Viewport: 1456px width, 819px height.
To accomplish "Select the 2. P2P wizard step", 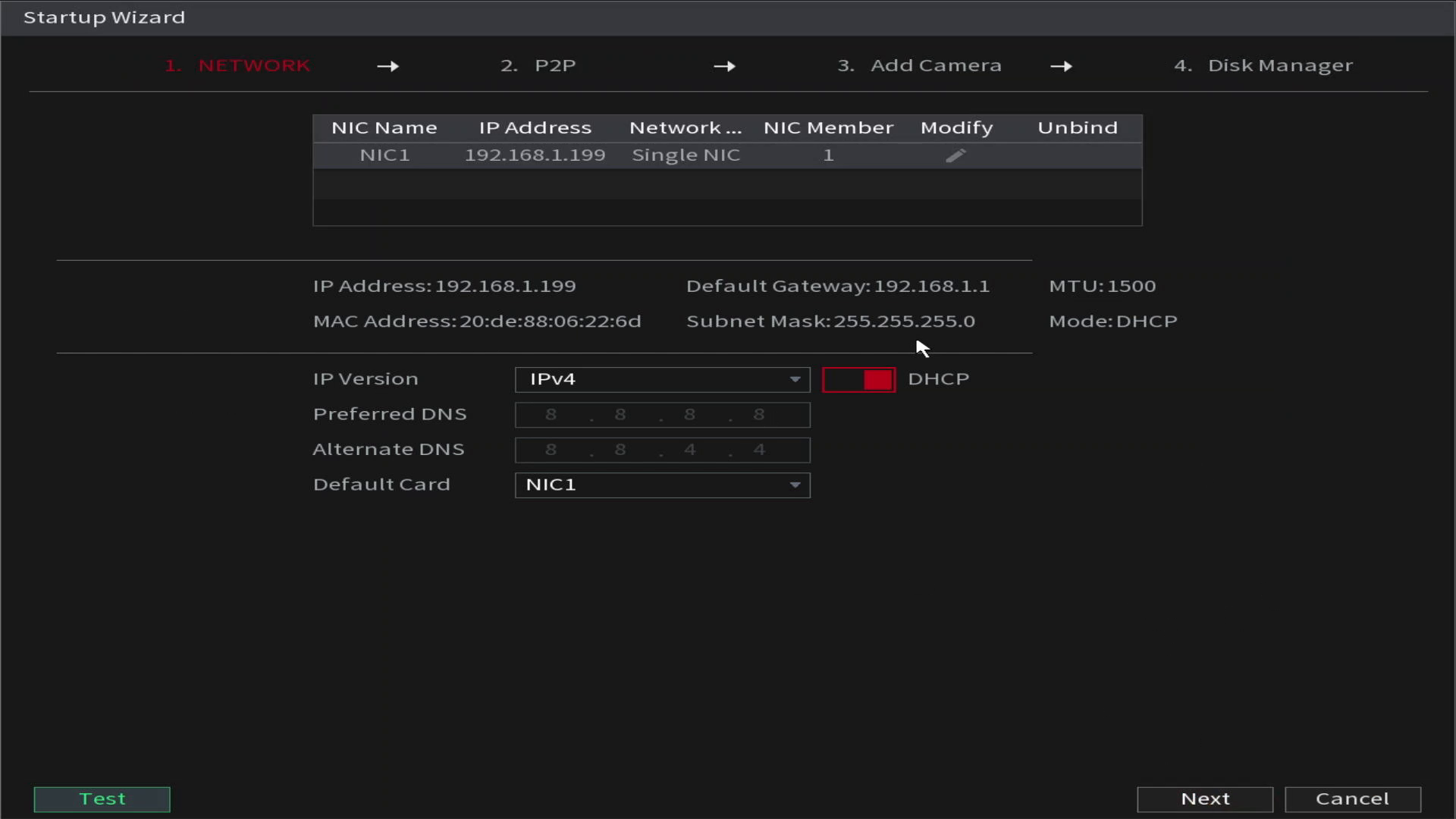I will (x=538, y=66).
